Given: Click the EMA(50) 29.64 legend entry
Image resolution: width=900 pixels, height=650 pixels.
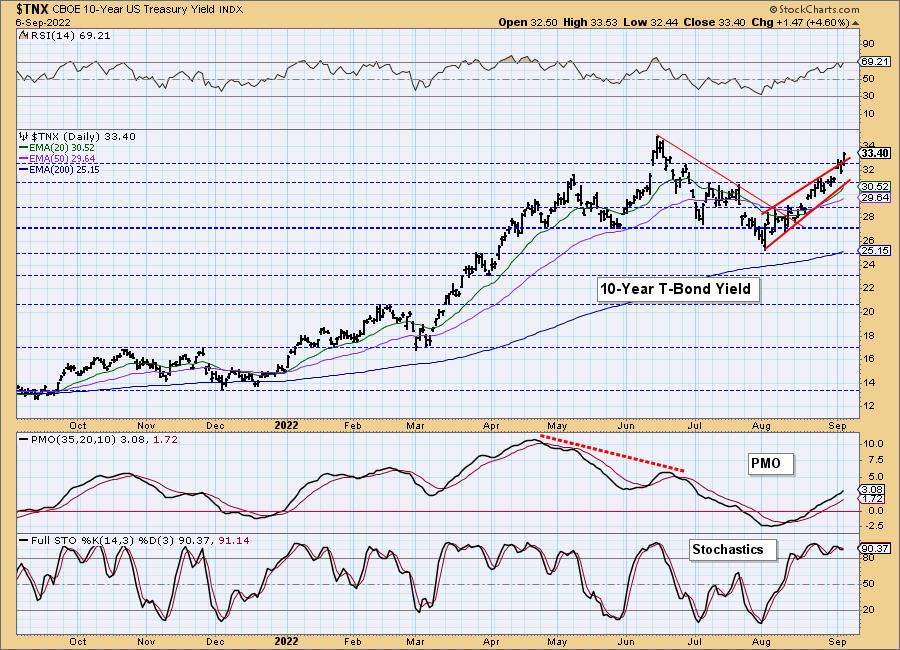Looking at the screenshot, I should 57,158.
